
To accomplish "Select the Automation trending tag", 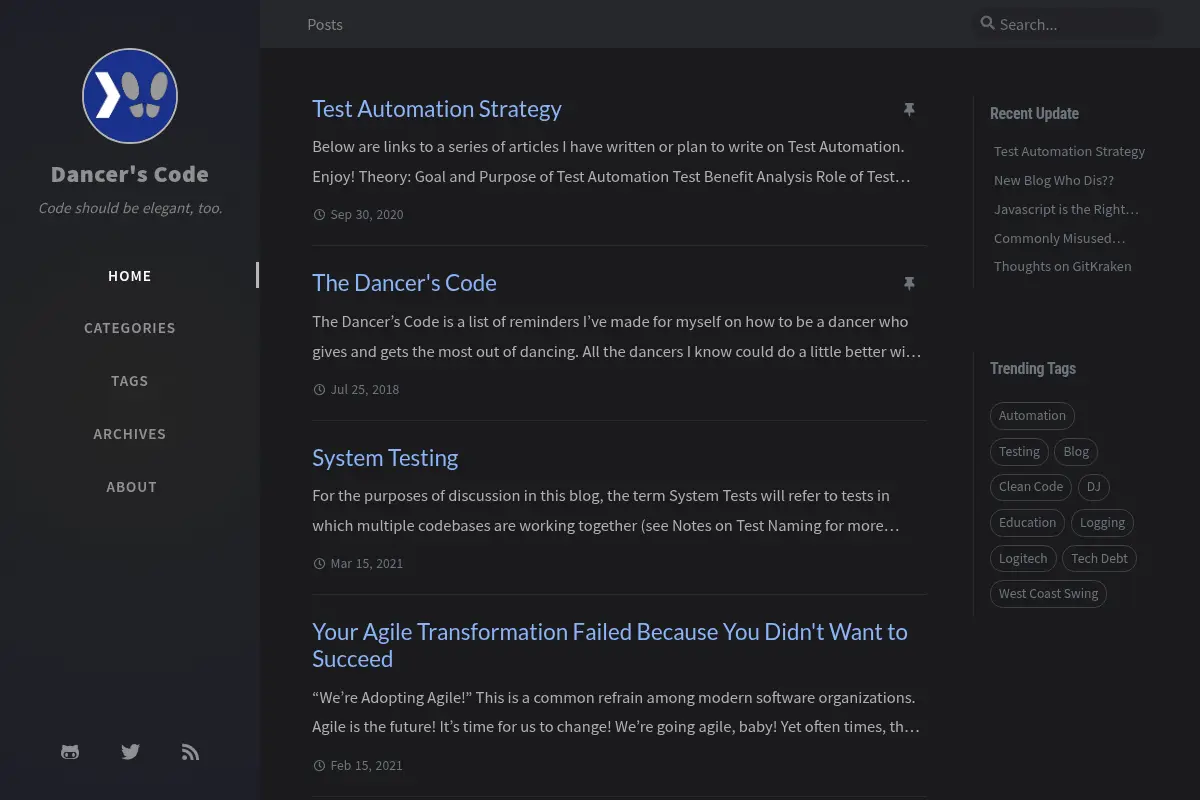I will coord(1032,416).
